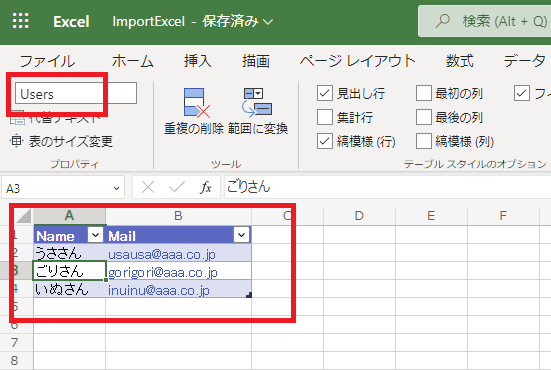The height and width of the screenshot is (370, 551).
Task: Expand the Name Box dropdown arrow
Action: click(x=116, y=188)
